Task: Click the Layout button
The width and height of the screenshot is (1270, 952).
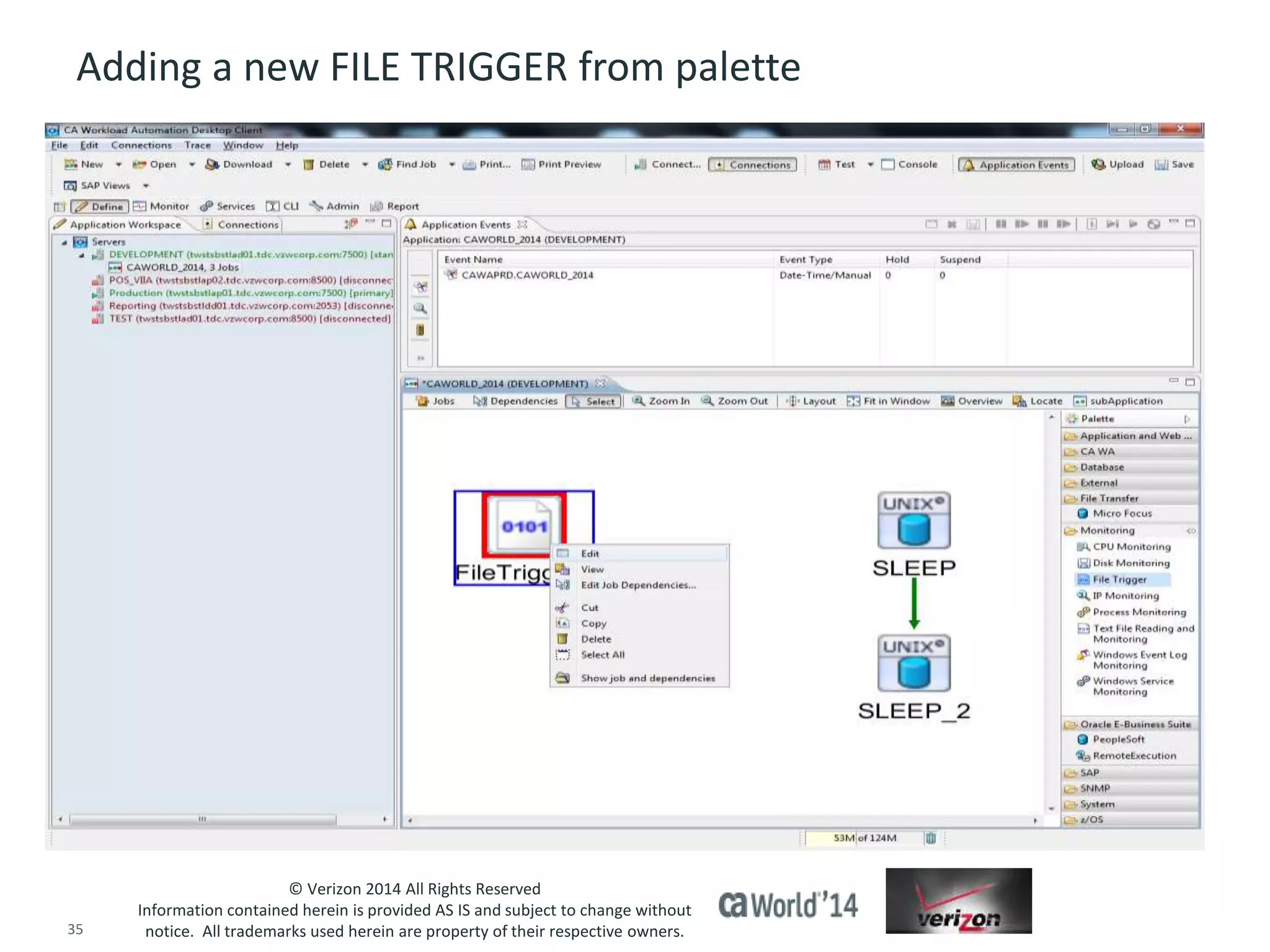Action: [x=812, y=401]
